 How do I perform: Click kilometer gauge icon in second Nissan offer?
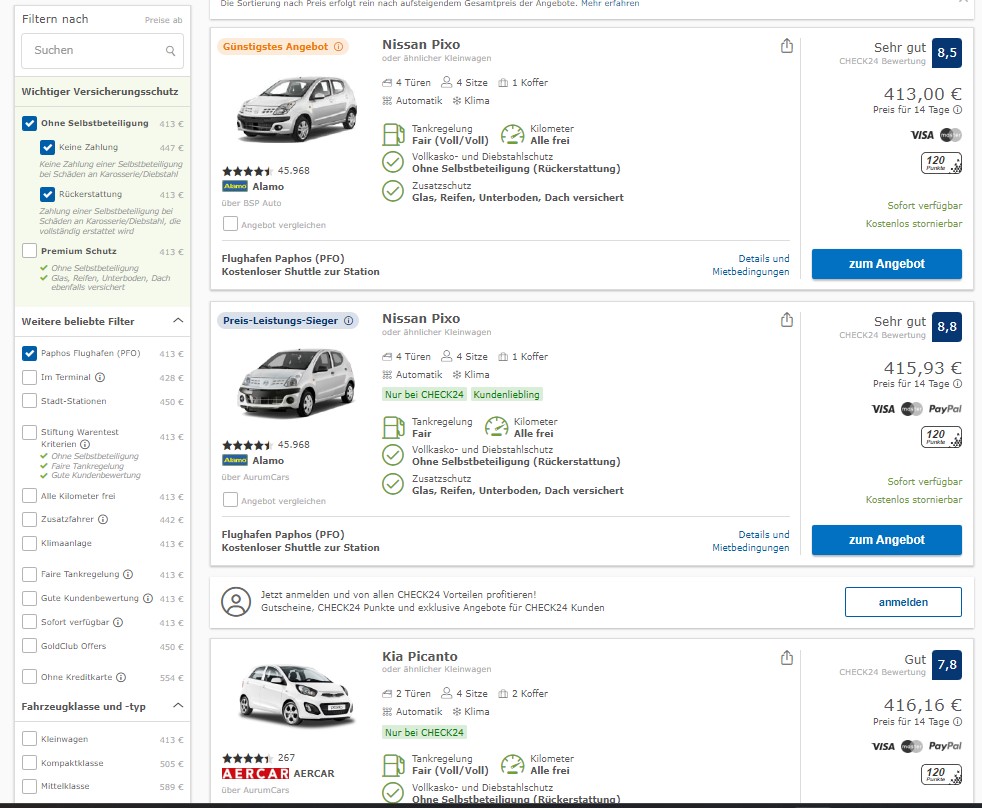[497, 427]
